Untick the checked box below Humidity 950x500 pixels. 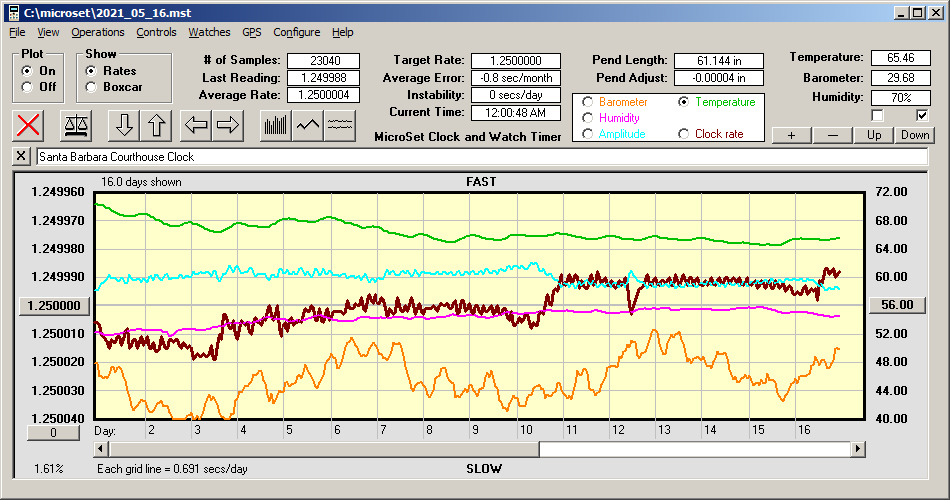[922, 115]
